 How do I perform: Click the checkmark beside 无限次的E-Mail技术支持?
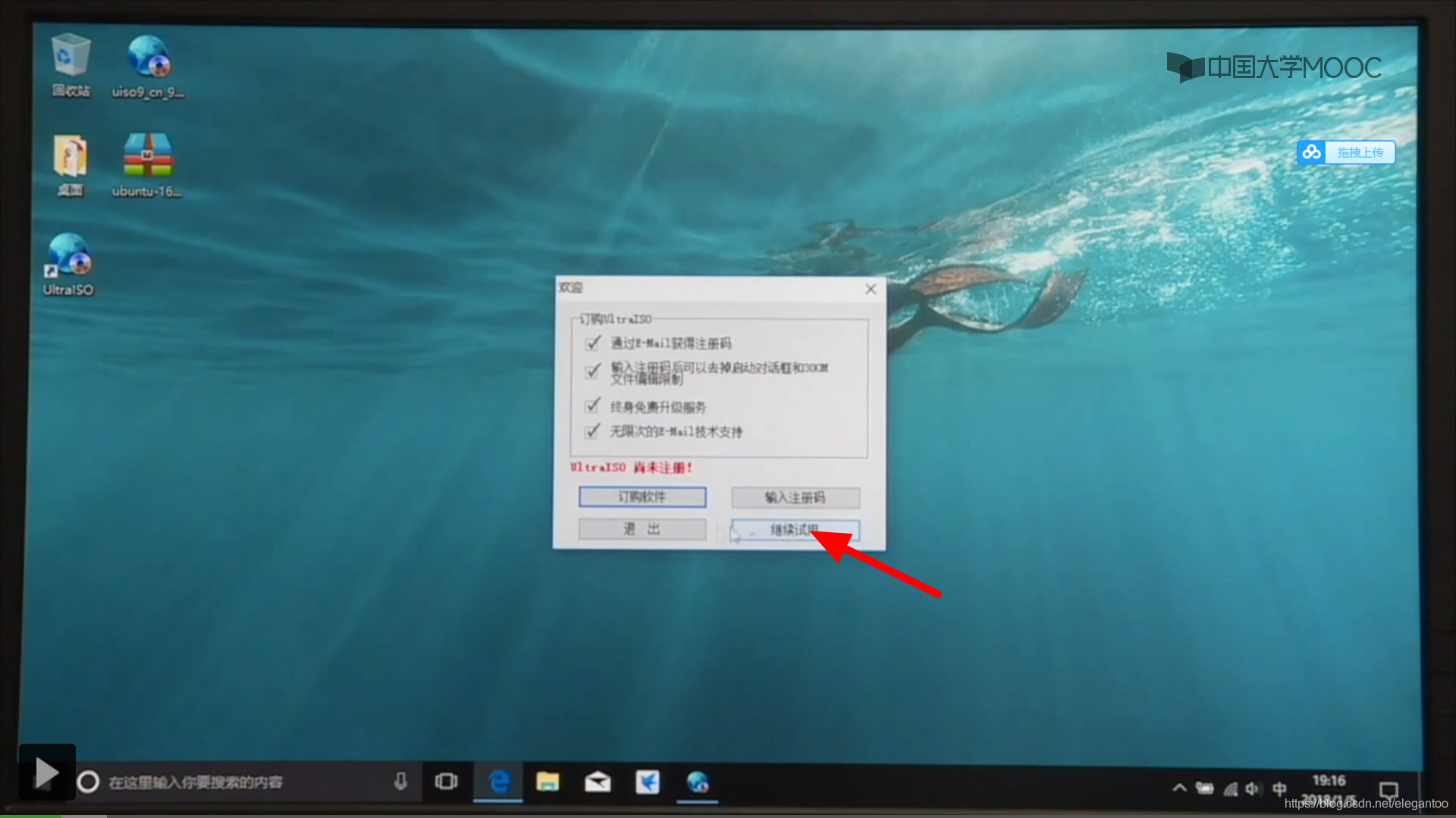(593, 431)
